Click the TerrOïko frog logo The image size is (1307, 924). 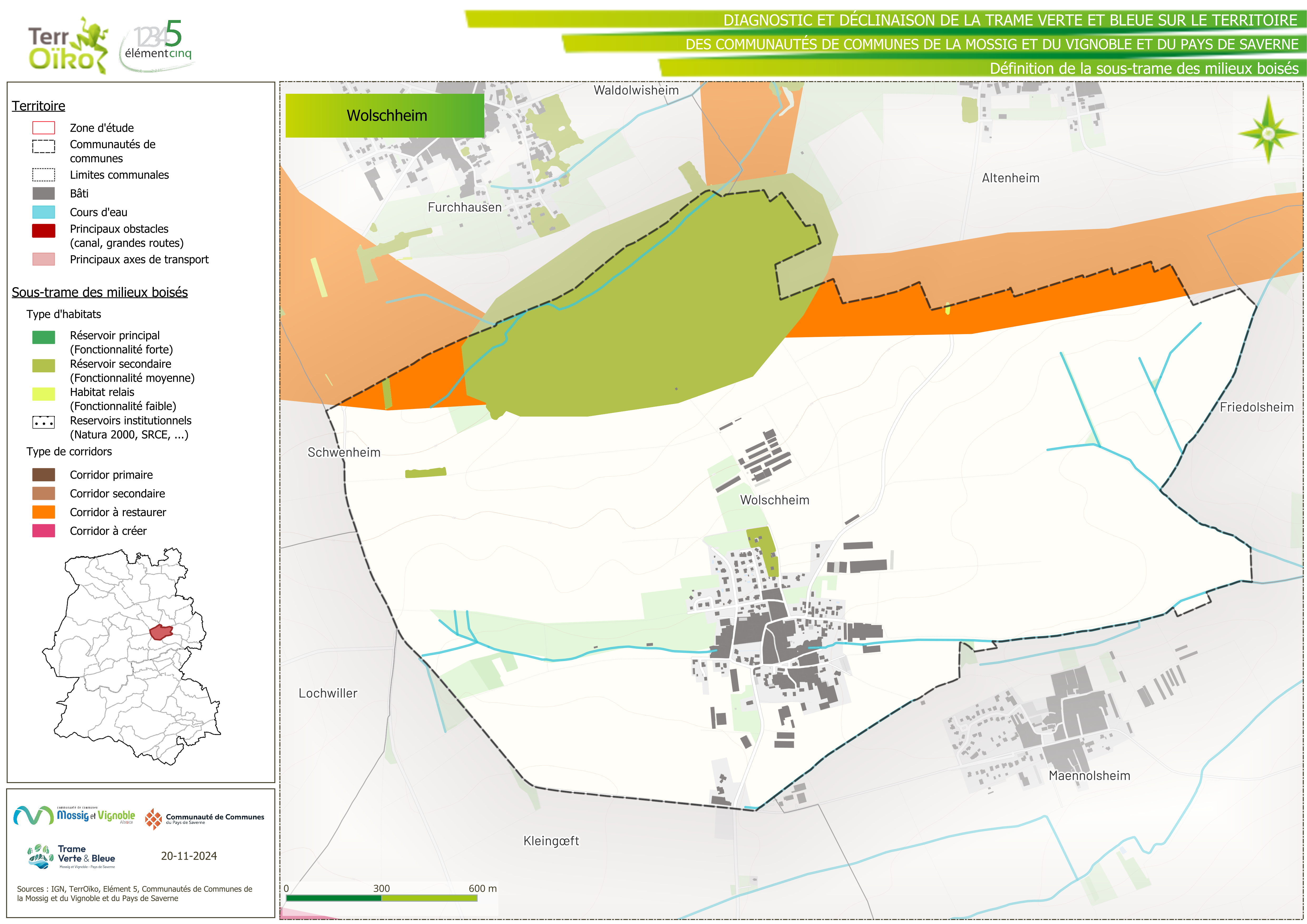coord(68,46)
